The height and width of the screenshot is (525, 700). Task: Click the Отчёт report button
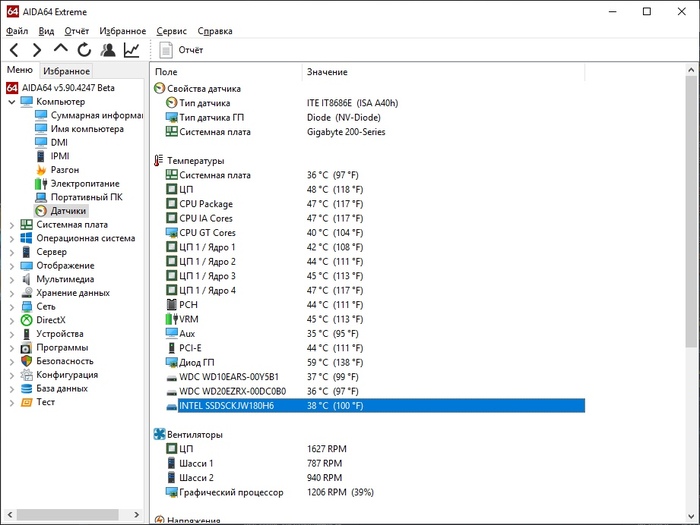click(183, 50)
